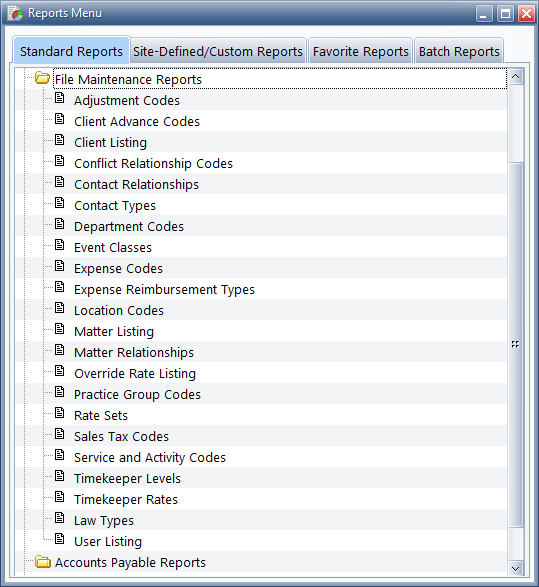Select the Conflict Relationship Codes report
Viewport: 539px width, 587px height.
pyautogui.click(x=153, y=164)
